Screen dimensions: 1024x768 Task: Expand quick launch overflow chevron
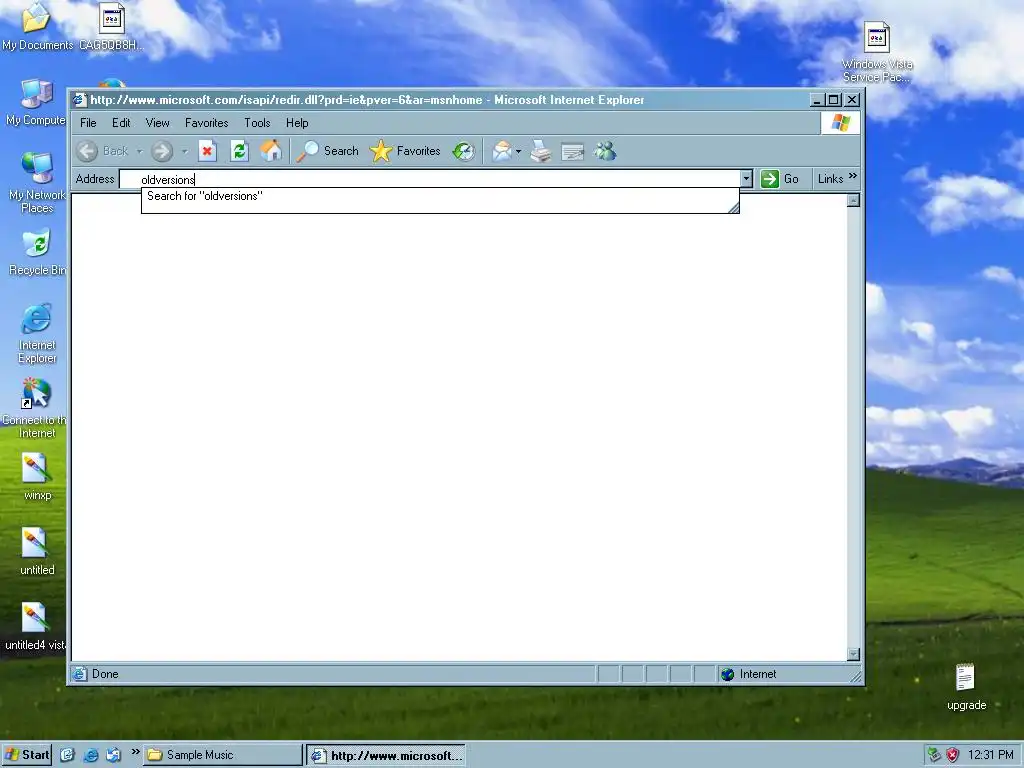pyautogui.click(x=135, y=752)
